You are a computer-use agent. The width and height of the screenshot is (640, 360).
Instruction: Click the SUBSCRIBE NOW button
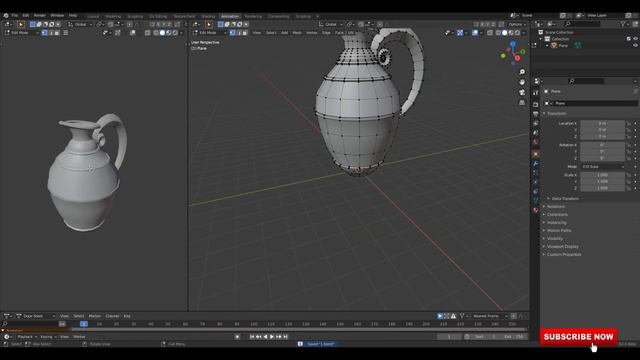(x=579, y=337)
